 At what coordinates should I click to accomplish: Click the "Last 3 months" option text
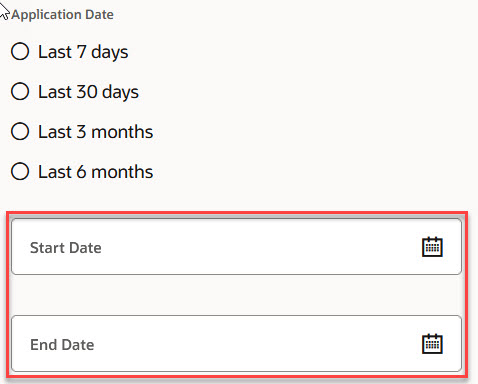[x=95, y=132]
